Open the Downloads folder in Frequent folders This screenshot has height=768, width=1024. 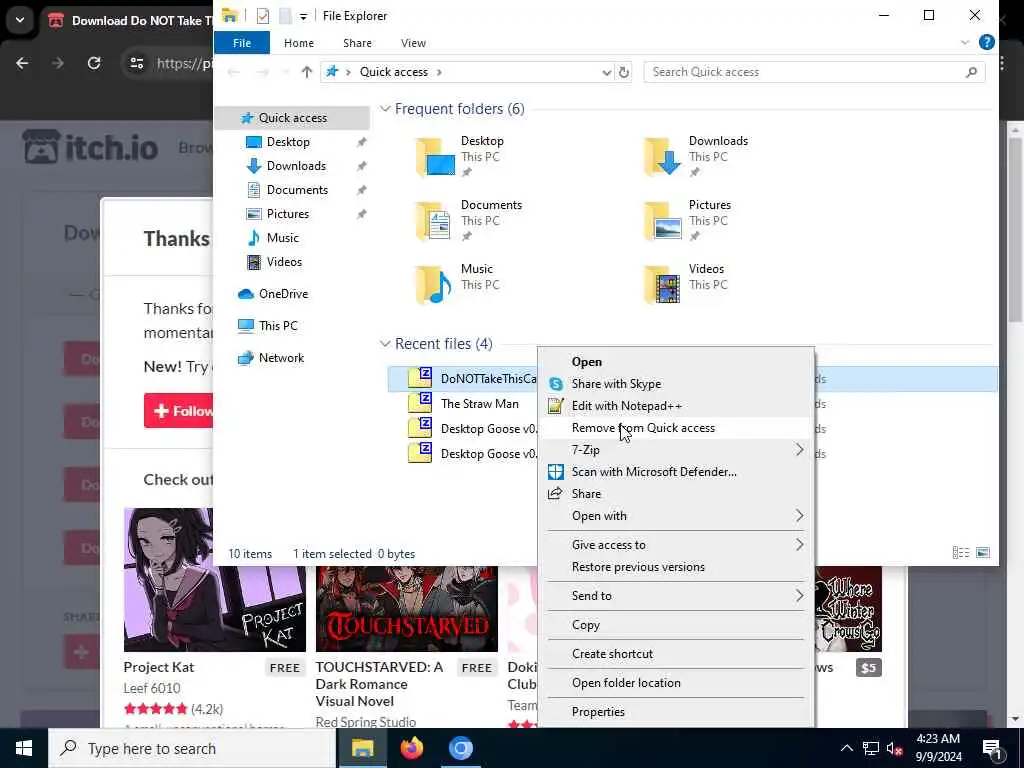click(x=696, y=157)
